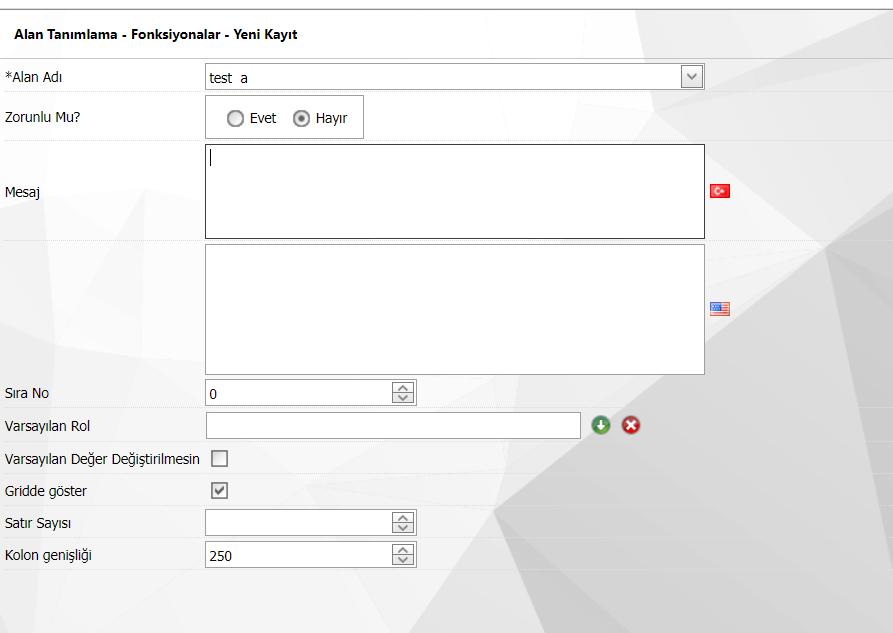Uncheck the Gridde göster checkbox

[x=219, y=491]
